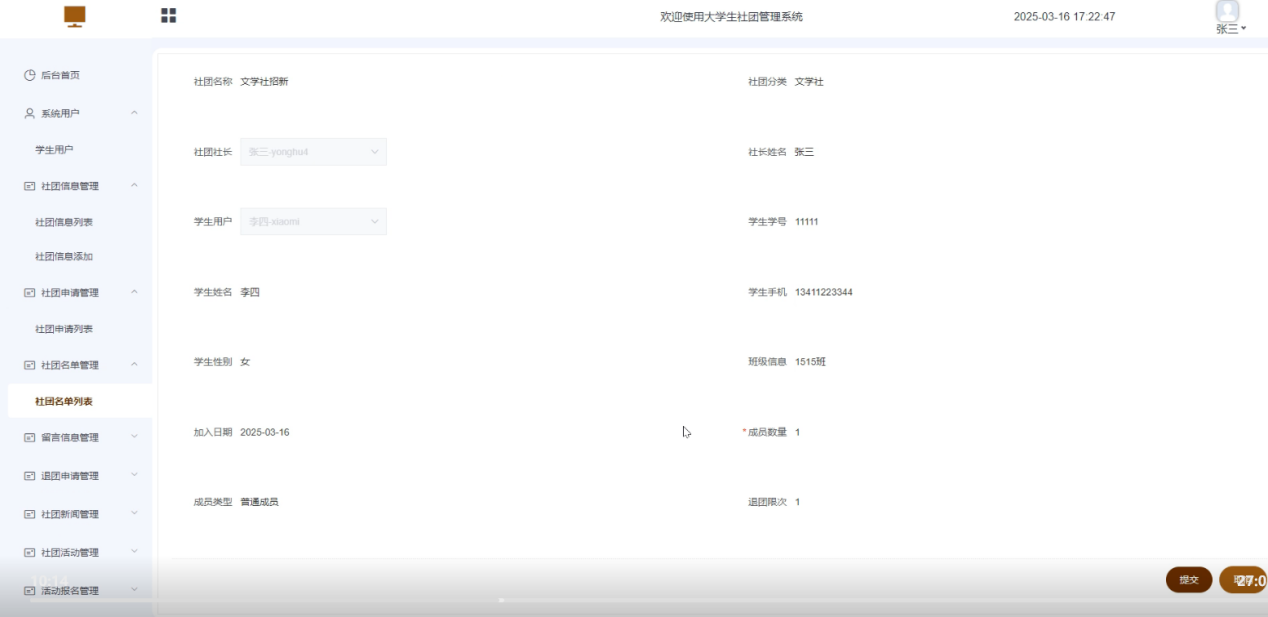Collapse the 社团信息管理 section with its chevron

134,185
